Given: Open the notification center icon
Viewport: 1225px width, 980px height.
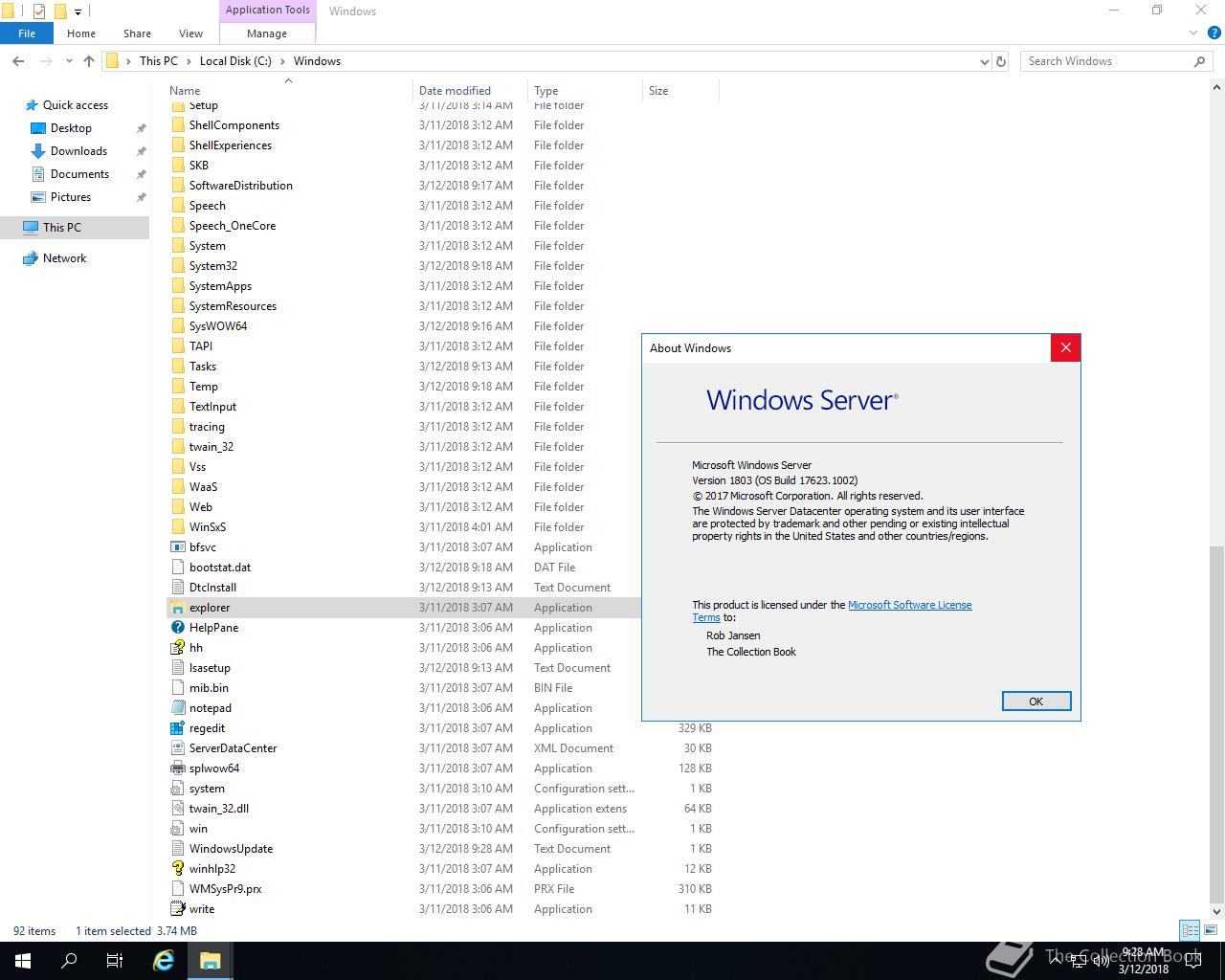Looking at the screenshot, I should pos(1193,961).
